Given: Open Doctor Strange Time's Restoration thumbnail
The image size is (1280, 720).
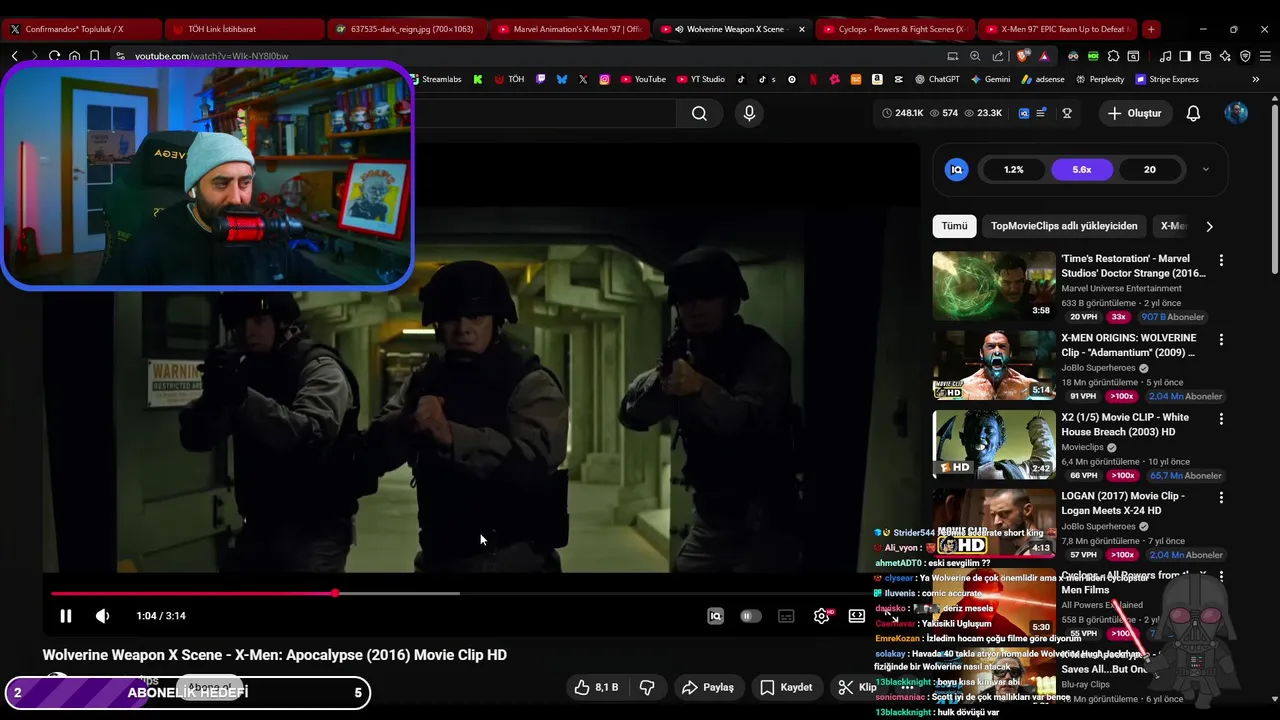Looking at the screenshot, I should pyautogui.click(x=994, y=285).
